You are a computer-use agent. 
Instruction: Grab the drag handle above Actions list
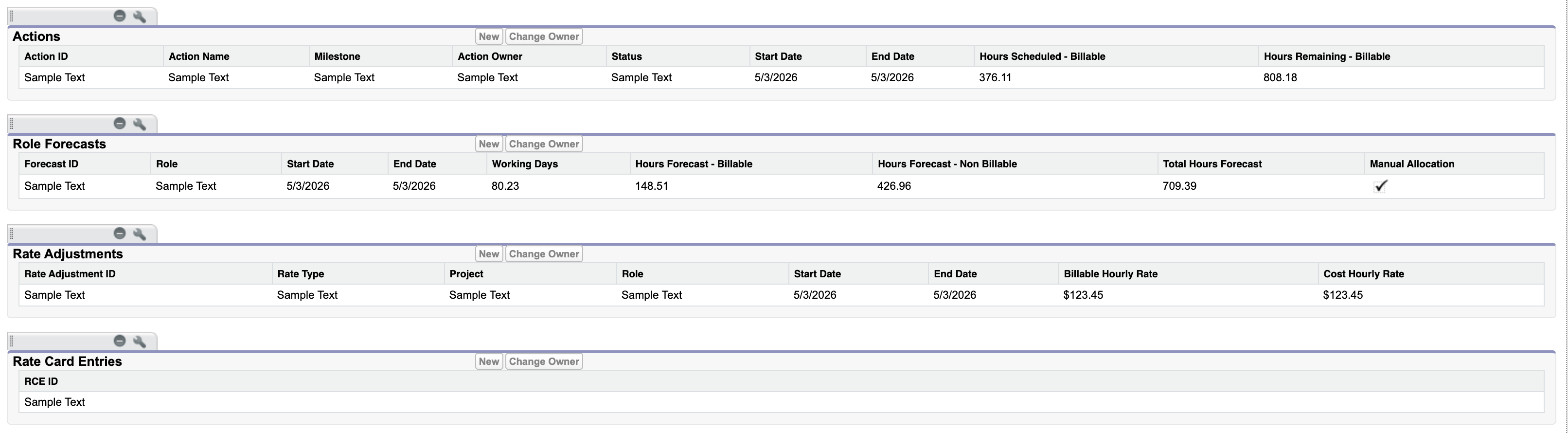point(11,17)
